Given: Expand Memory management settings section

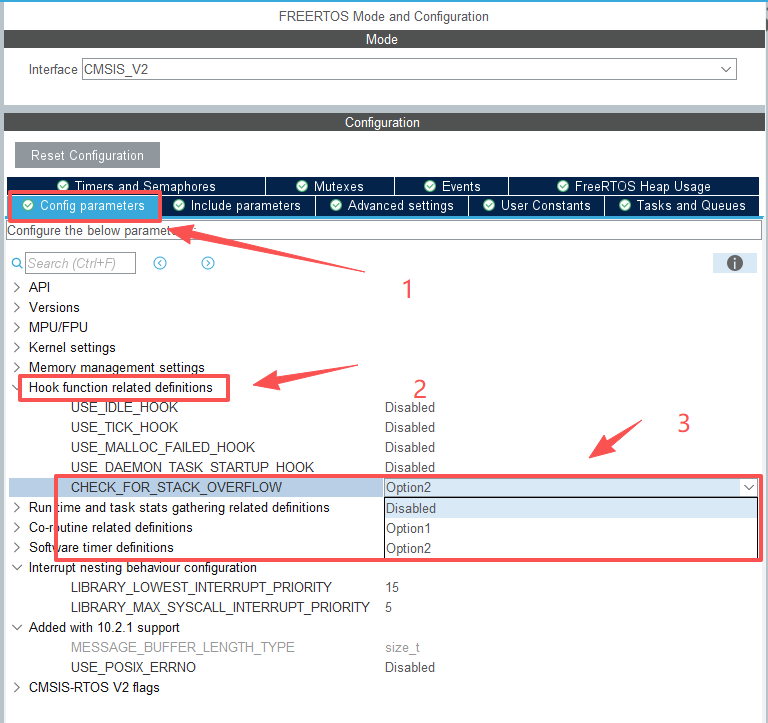Looking at the screenshot, I should tap(17, 367).
